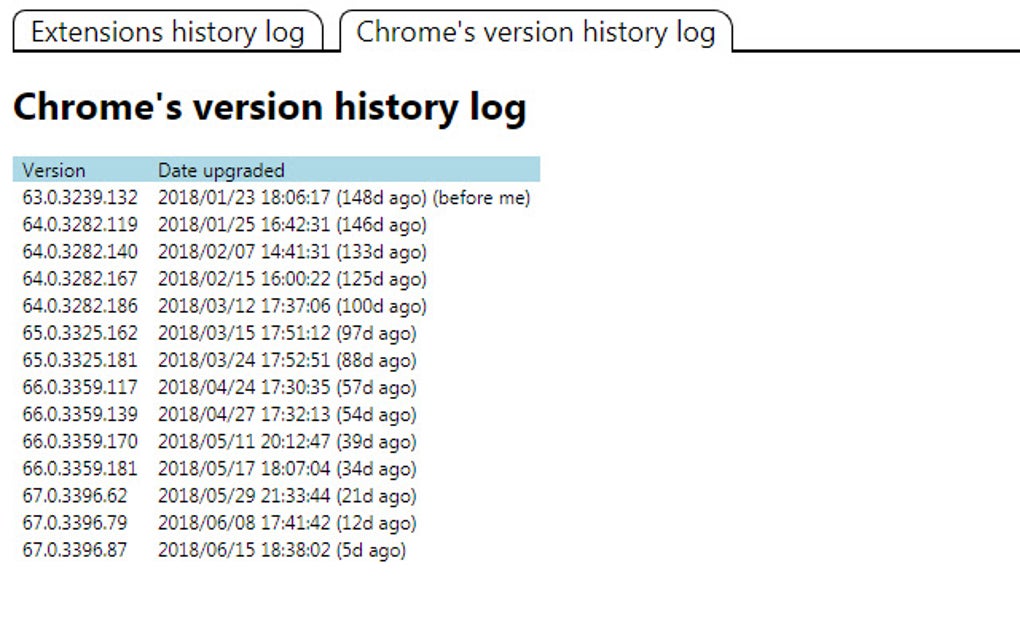Choose version 65.0.3325.181 row

[x=80, y=360]
